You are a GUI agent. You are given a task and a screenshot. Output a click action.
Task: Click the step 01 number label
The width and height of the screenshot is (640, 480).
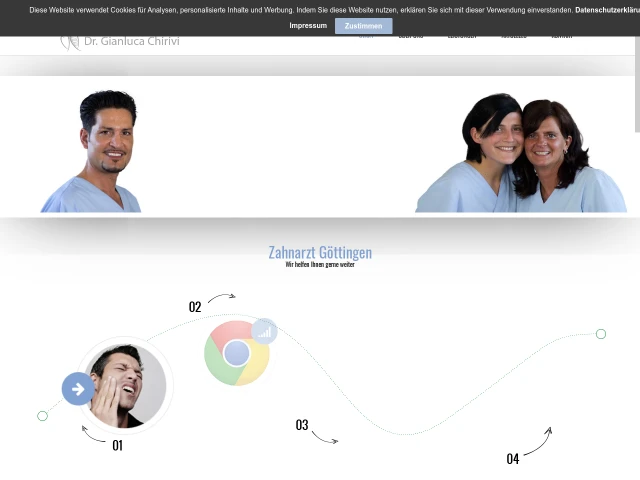click(x=118, y=445)
